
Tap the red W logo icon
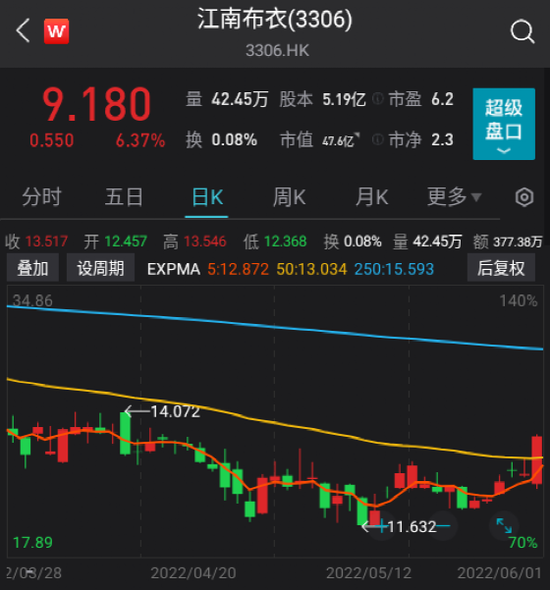pyautogui.click(x=56, y=31)
